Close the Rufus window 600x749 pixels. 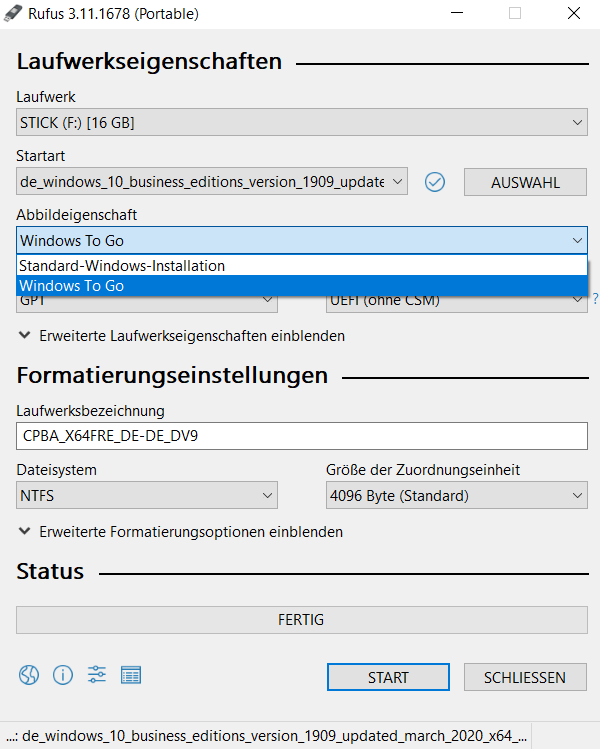pos(574,13)
